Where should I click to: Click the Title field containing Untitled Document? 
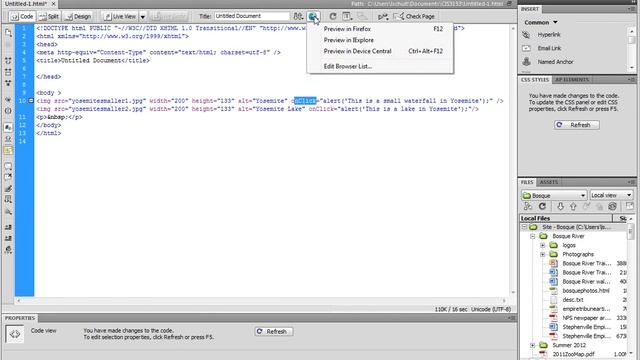(252, 16)
